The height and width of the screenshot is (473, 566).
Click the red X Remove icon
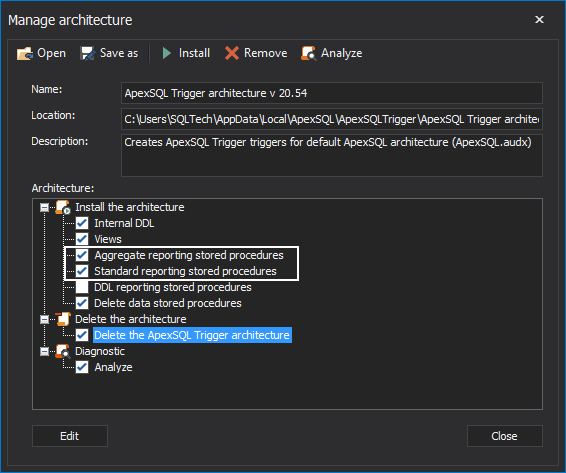232,53
